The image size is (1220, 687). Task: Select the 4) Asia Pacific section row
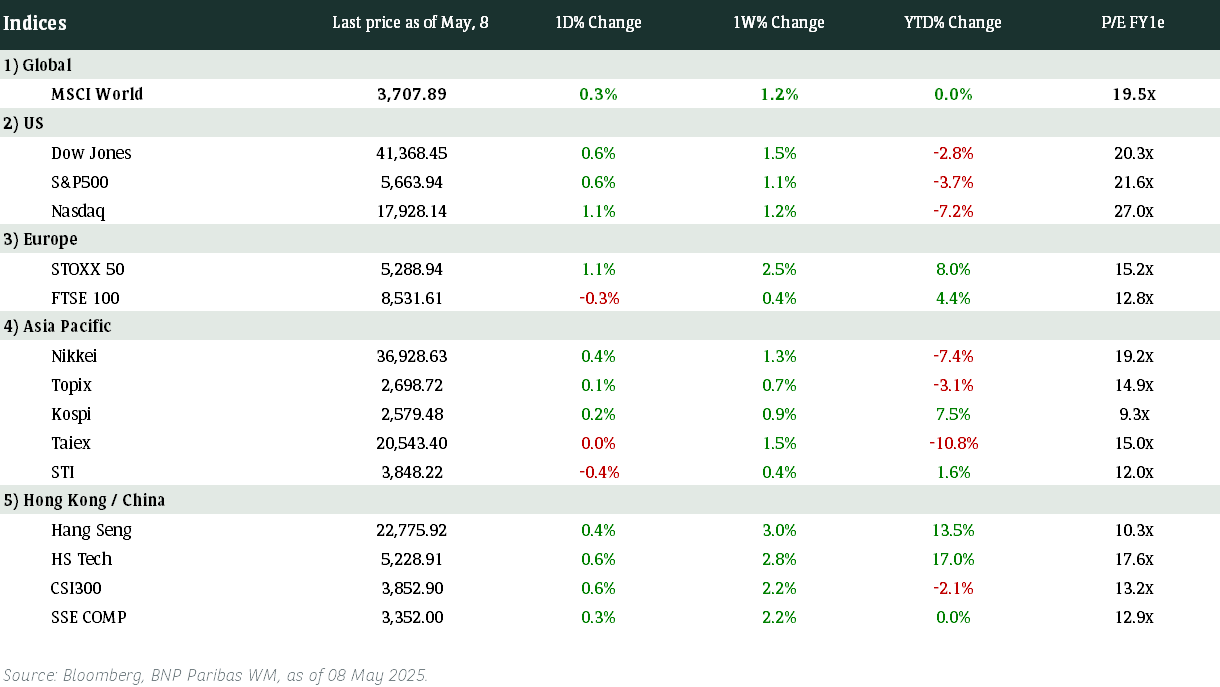tap(610, 326)
